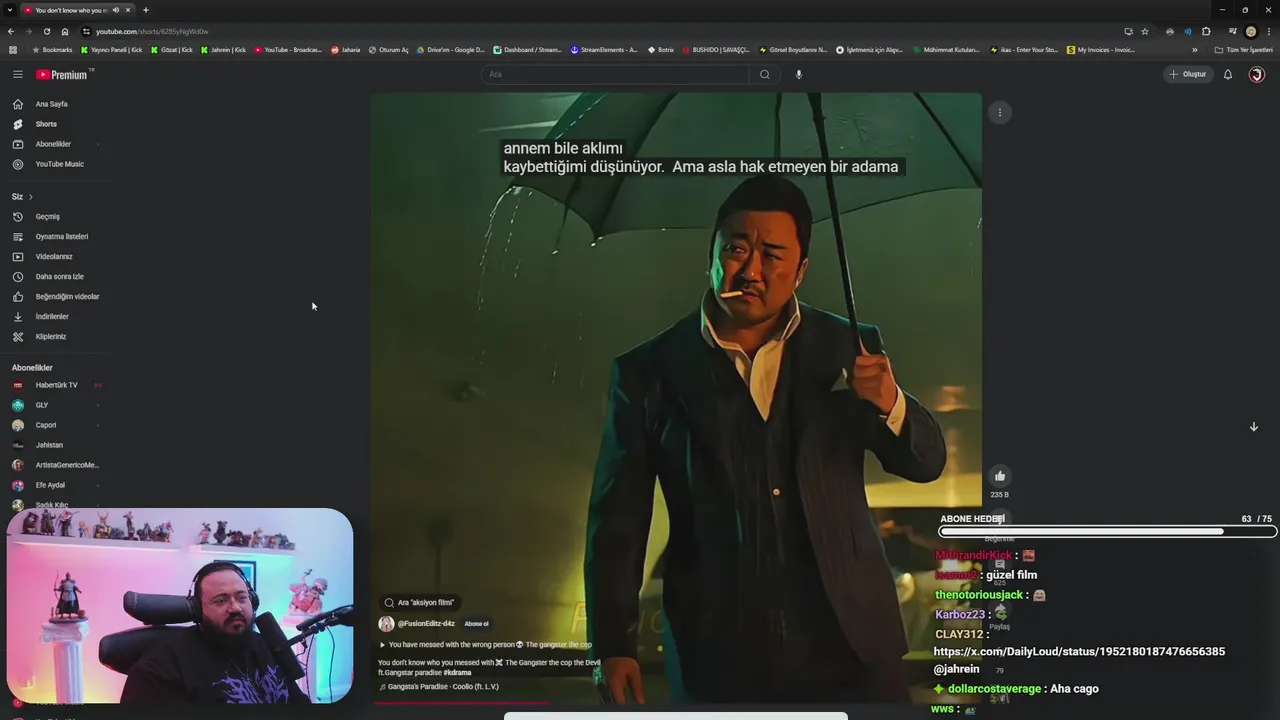Open a new browser tab
Viewport: 1280px width, 720px height.
tap(145, 10)
